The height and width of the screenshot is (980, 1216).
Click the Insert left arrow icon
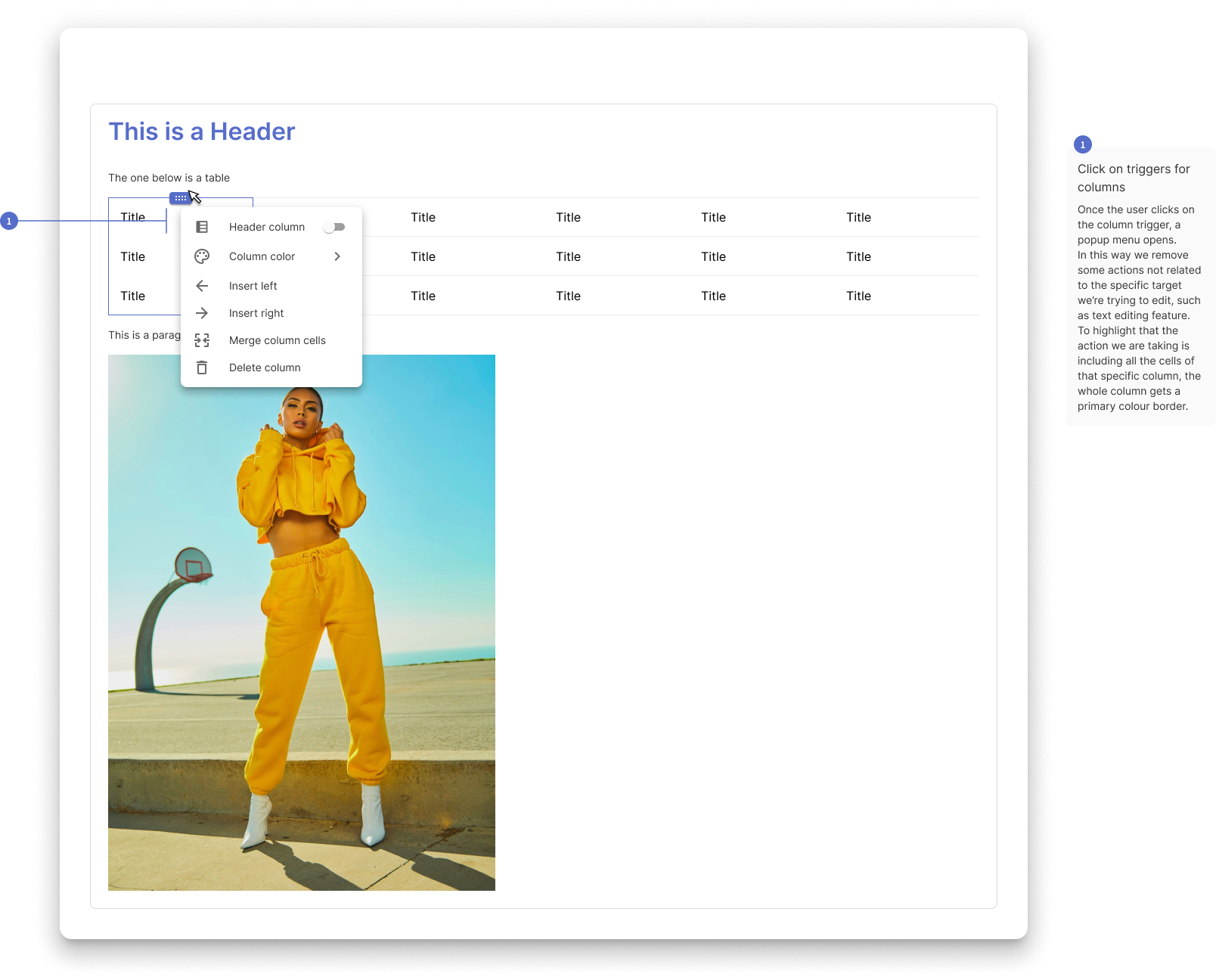pyautogui.click(x=202, y=286)
